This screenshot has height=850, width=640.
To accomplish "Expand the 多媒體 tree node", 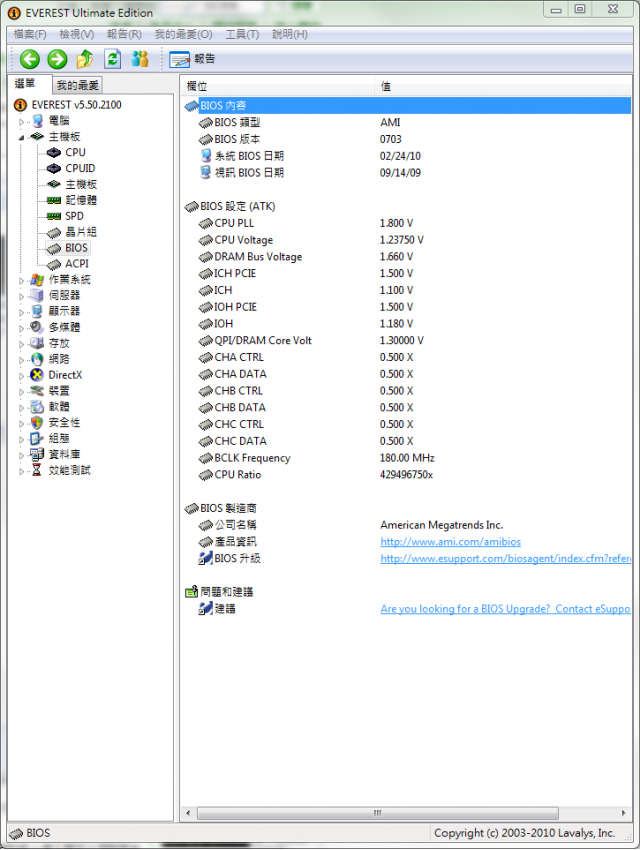I will (22, 328).
